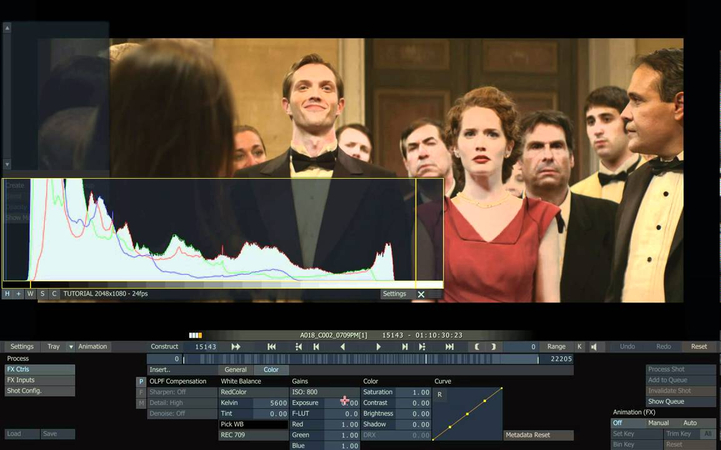Click the Exposure value slider

point(343,403)
